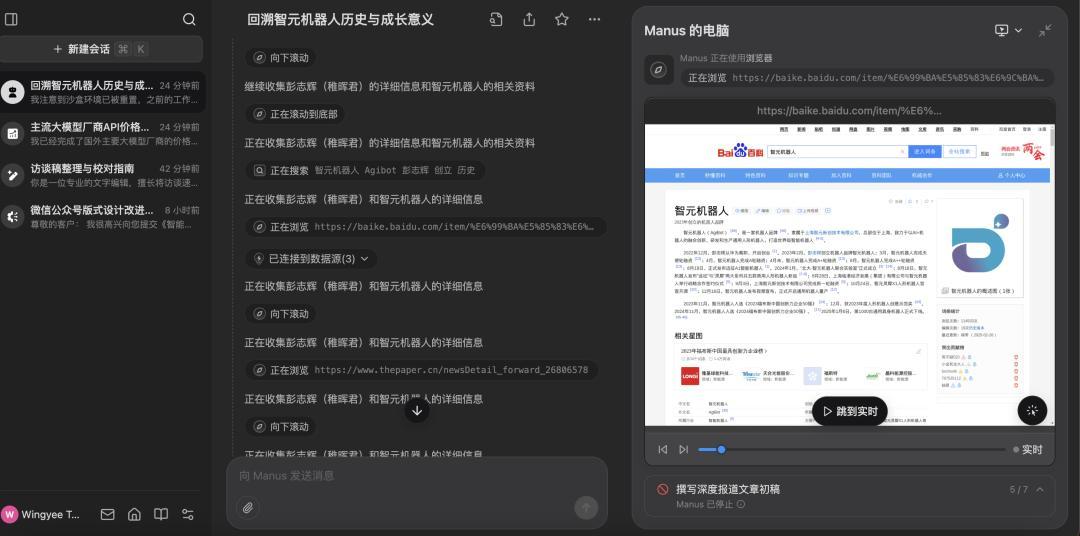This screenshot has width=1080, height=536.
Task: Click the icon beside 微信公众号版式设计改进
Action: tap(12, 216)
